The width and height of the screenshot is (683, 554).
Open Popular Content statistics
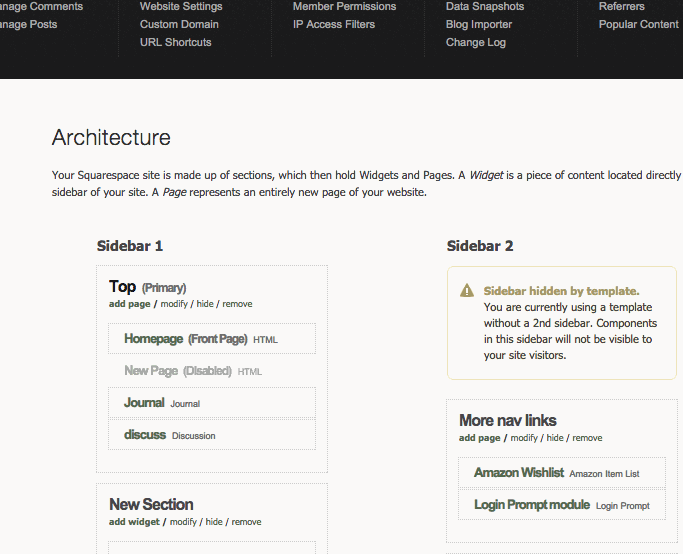[638, 24]
